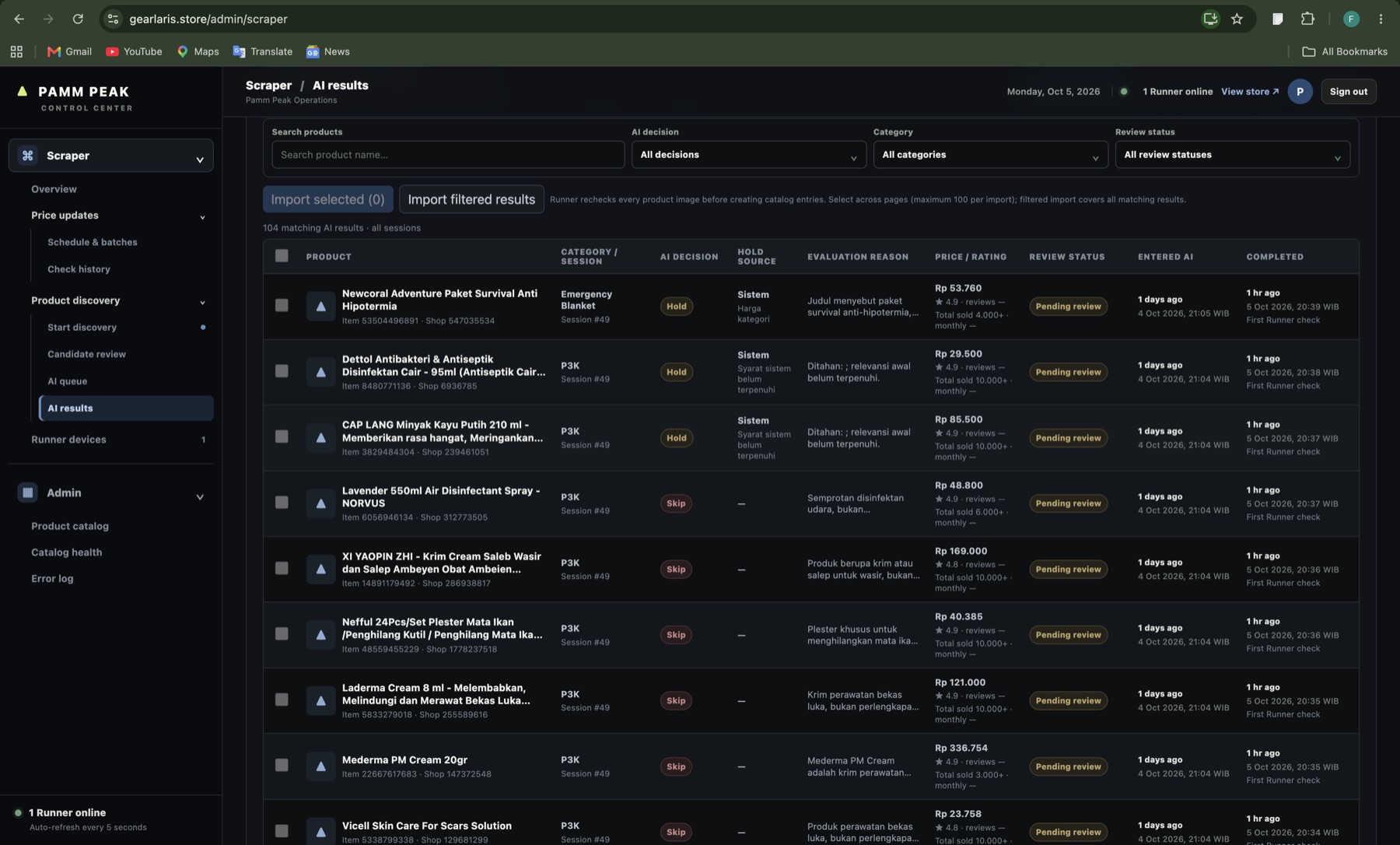This screenshot has height=845, width=1400.
Task: Open the Translate bookmark
Action: pos(263,51)
